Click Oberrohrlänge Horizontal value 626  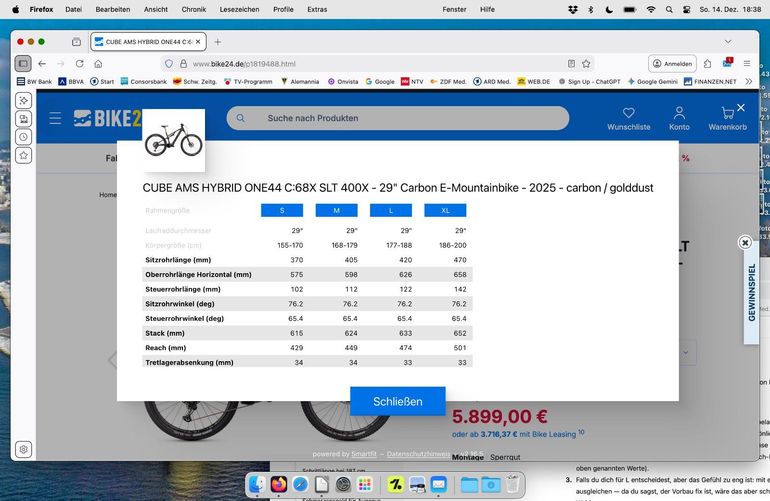click(405, 275)
